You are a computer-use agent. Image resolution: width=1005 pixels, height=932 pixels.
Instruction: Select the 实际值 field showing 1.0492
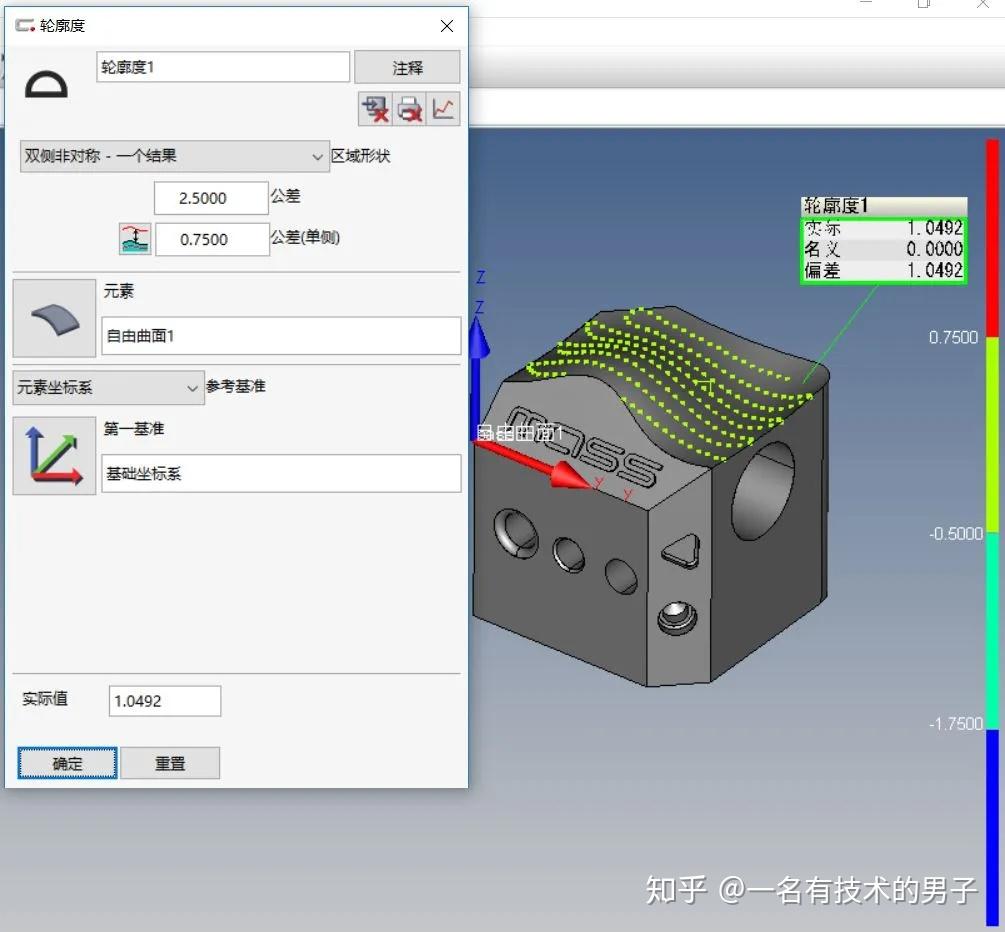click(x=163, y=700)
